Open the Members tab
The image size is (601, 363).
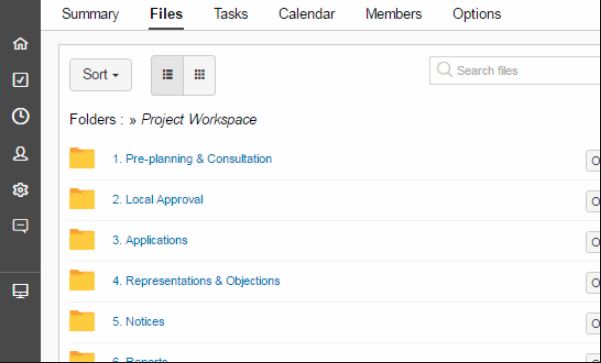click(394, 14)
